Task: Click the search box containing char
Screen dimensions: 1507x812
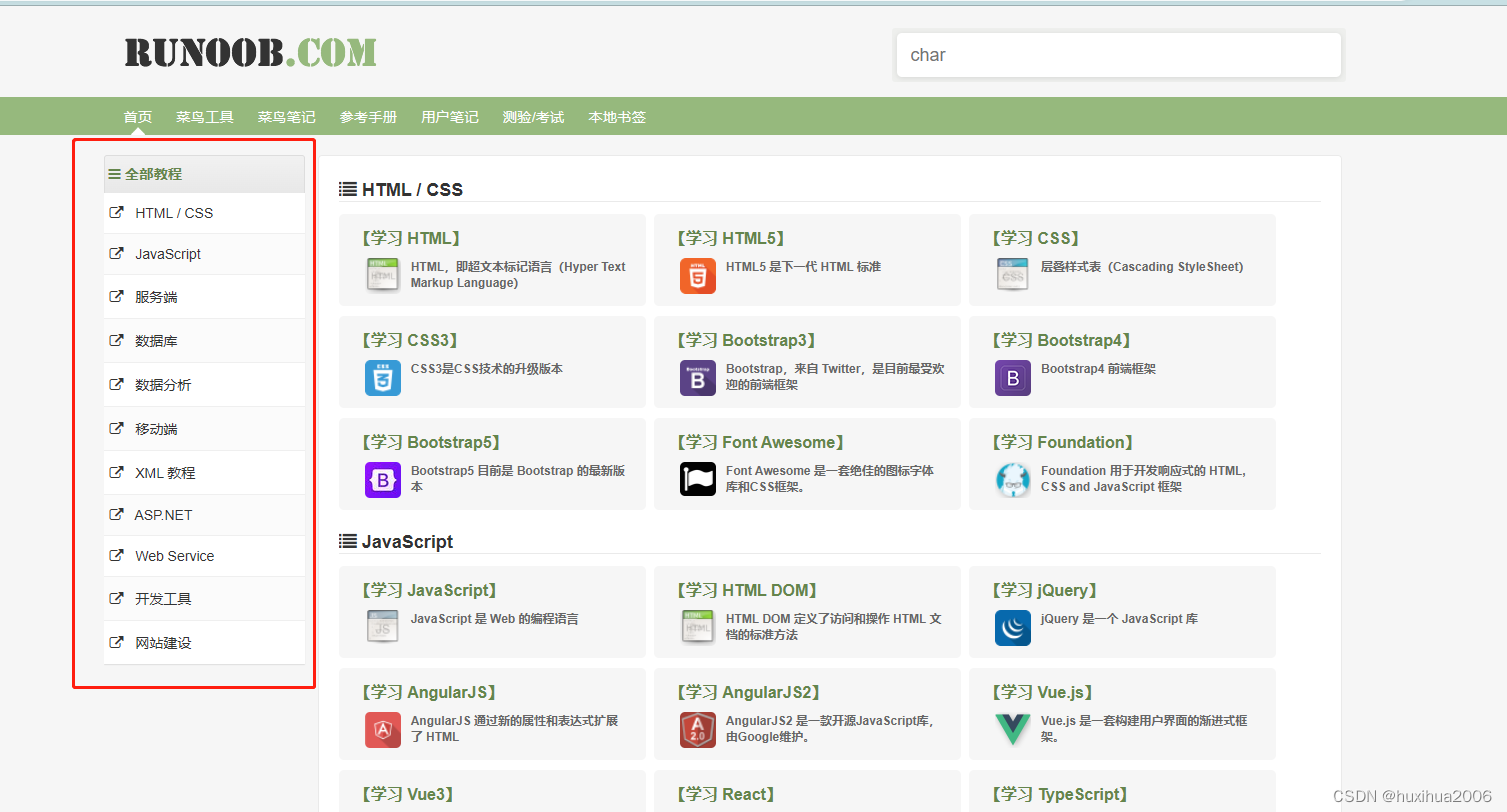Action: pos(1119,55)
